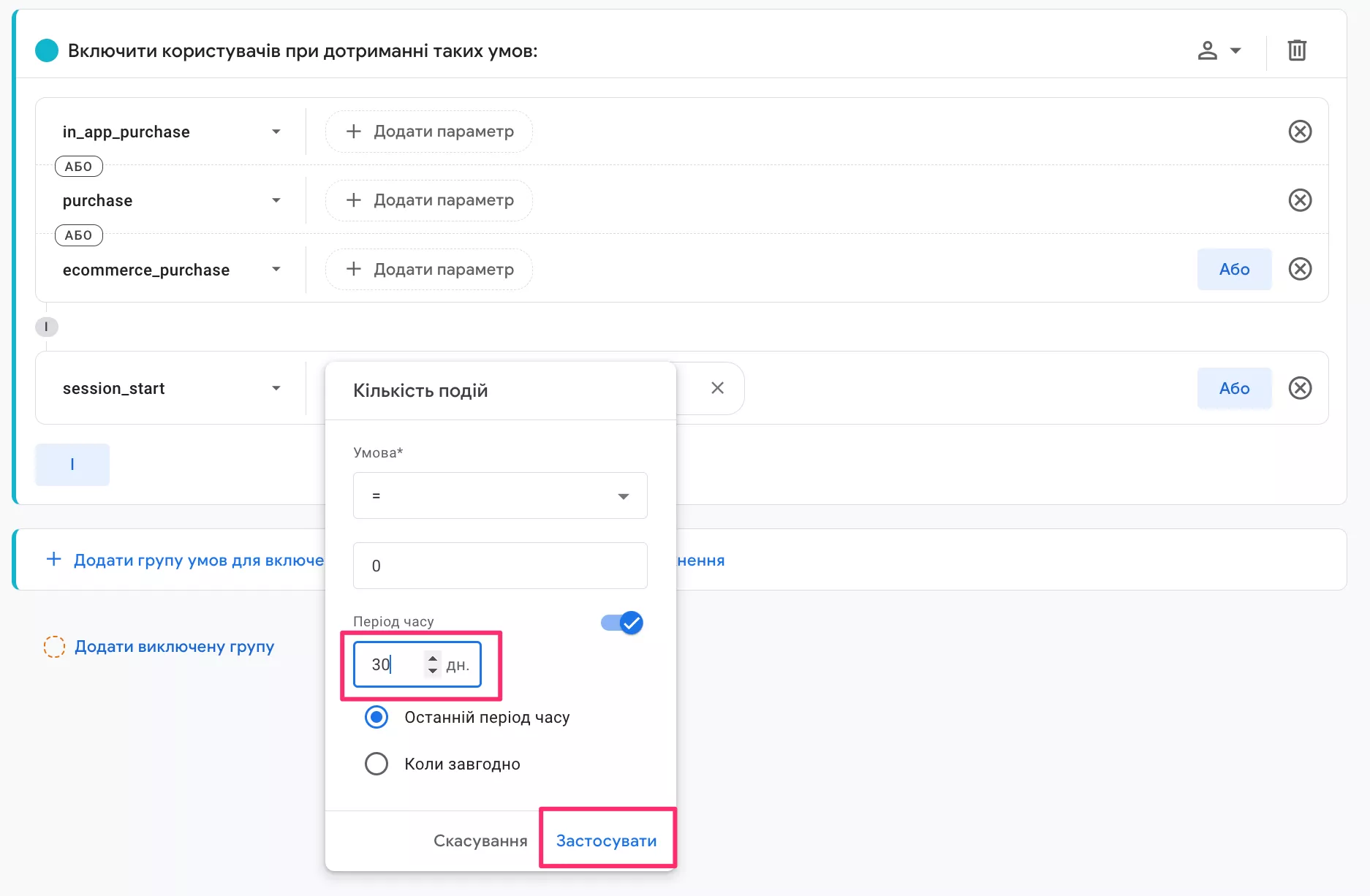Increment the days stepper up arrow
Image resolution: width=1370 pixels, height=896 pixels.
pyautogui.click(x=433, y=658)
